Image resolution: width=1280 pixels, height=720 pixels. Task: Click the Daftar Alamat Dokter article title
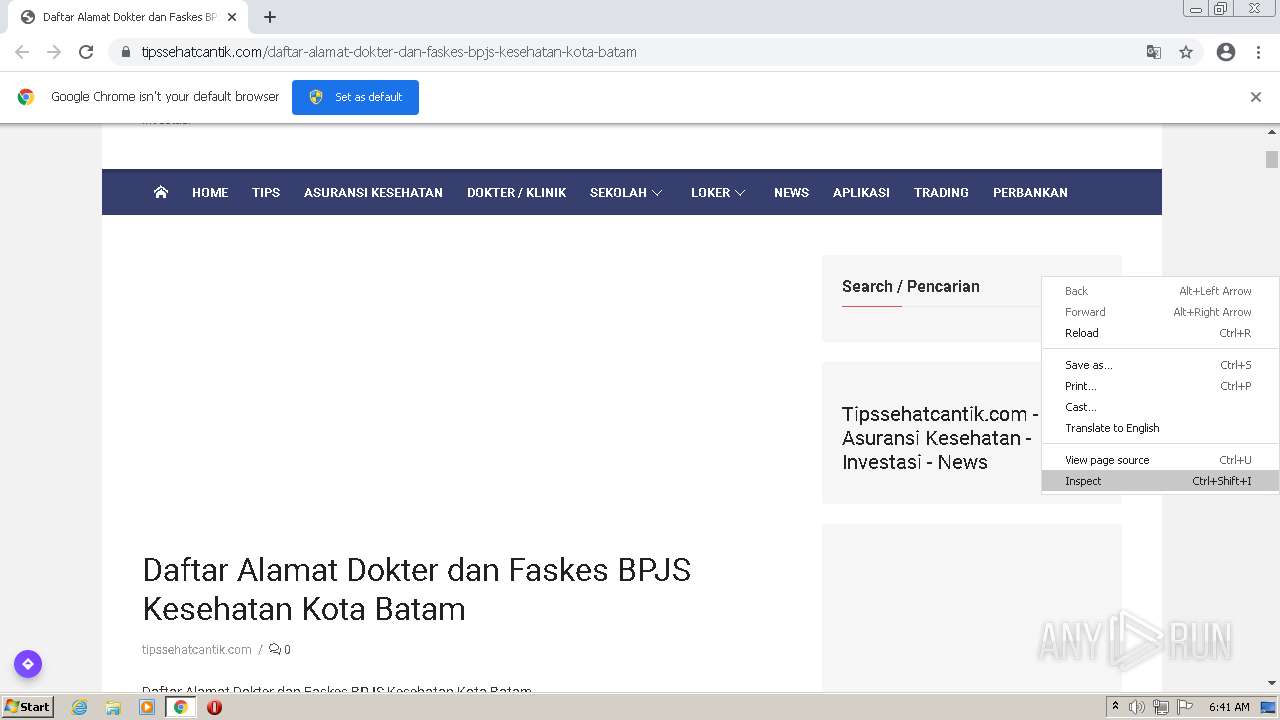[x=417, y=589]
